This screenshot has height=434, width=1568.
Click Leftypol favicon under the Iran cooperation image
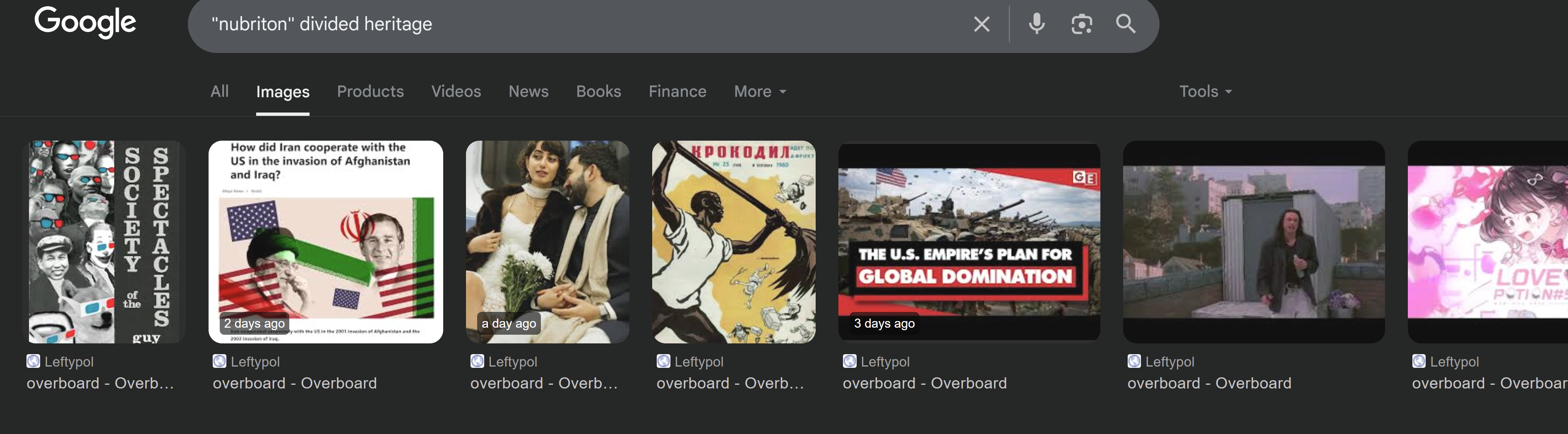pyautogui.click(x=220, y=361)
